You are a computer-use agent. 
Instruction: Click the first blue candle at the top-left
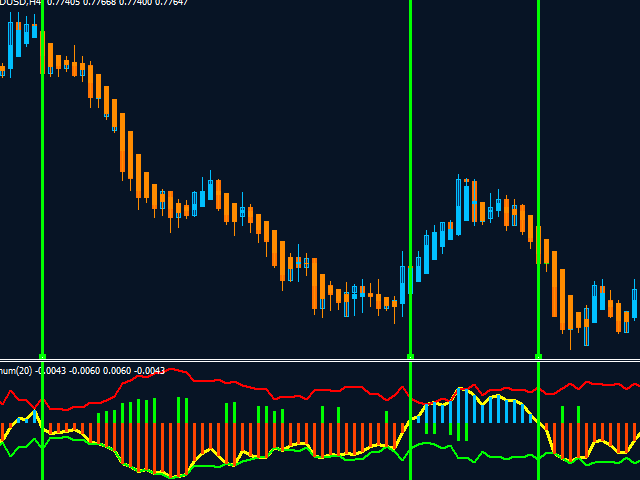(11, 44)
